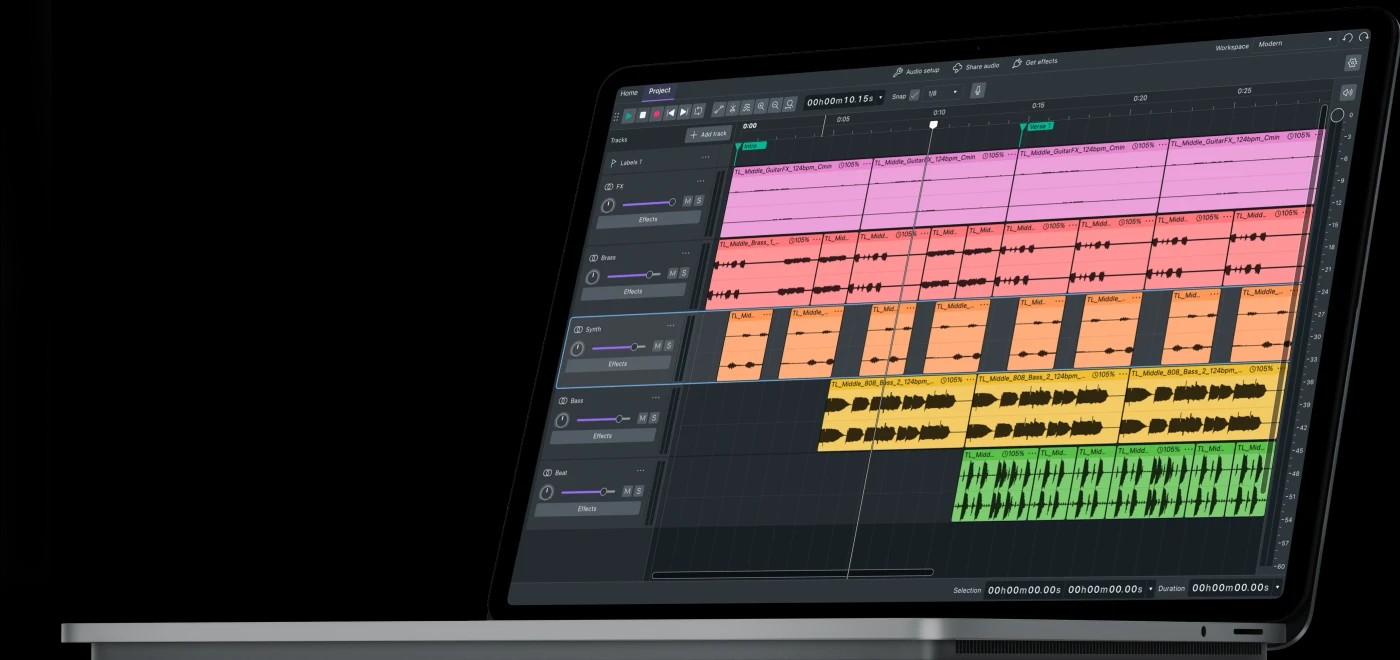Image resolution: width=1400 pixels, height=660 pixels.
Task: Toggle loop playback icon
Action: [698, 111]
